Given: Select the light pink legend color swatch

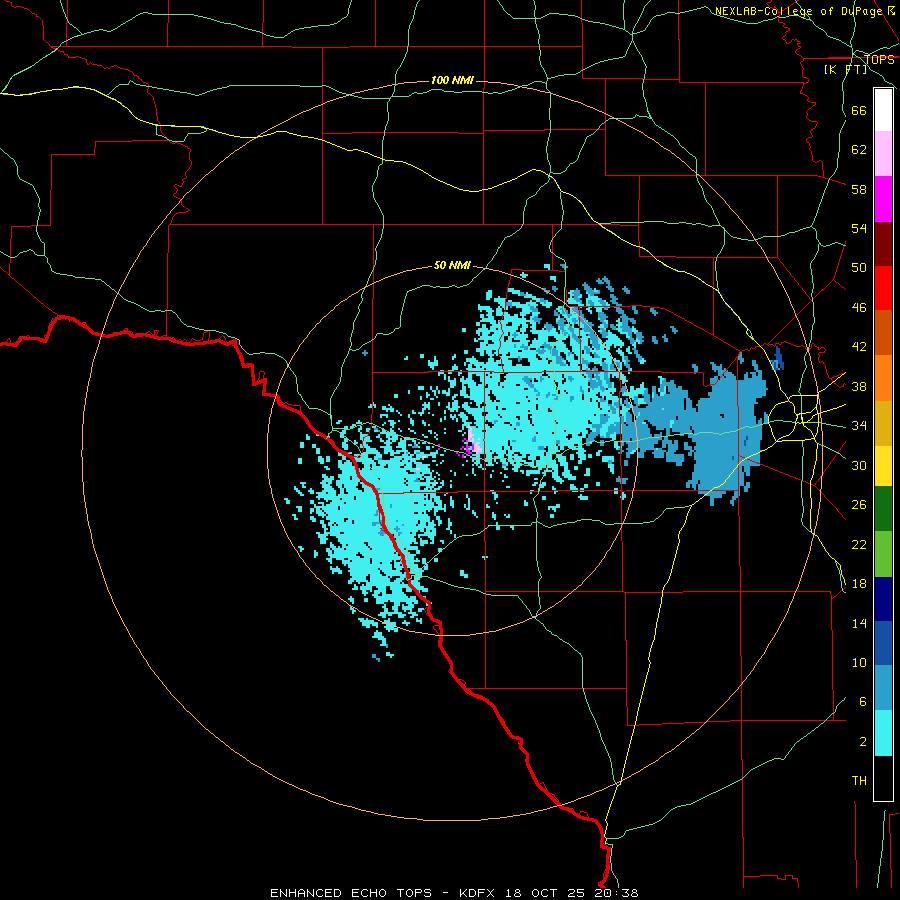Looking at the screenshot, I should (883, 154).
